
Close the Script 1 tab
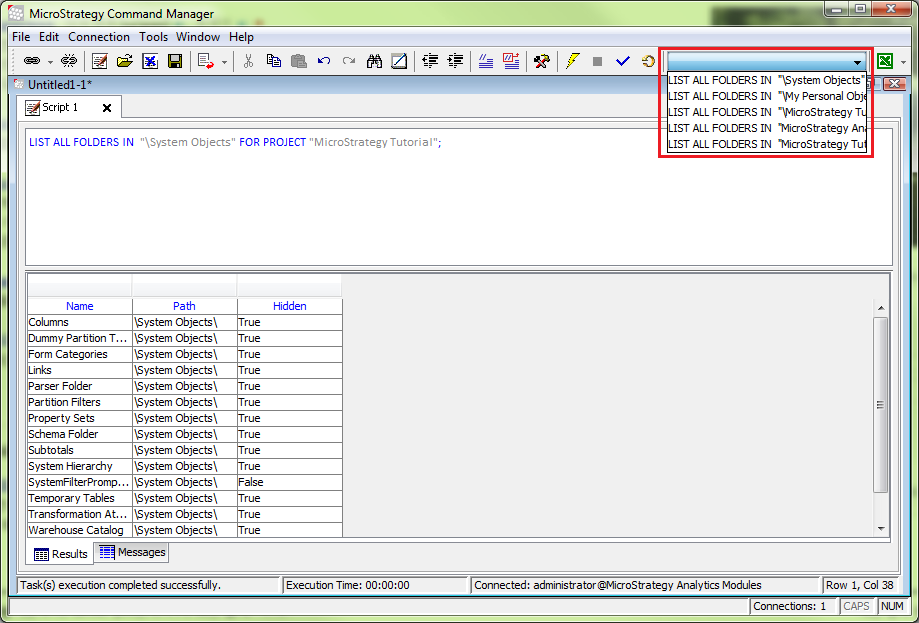coord(107,105)
